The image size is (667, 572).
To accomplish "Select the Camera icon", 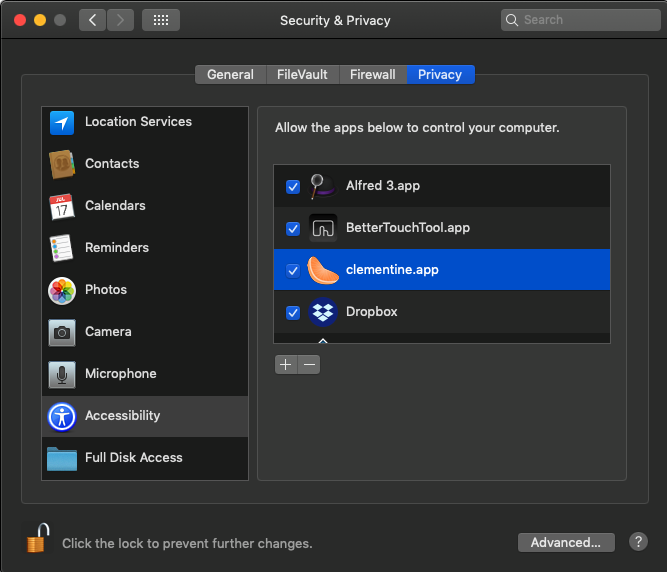I will (62, 332).
